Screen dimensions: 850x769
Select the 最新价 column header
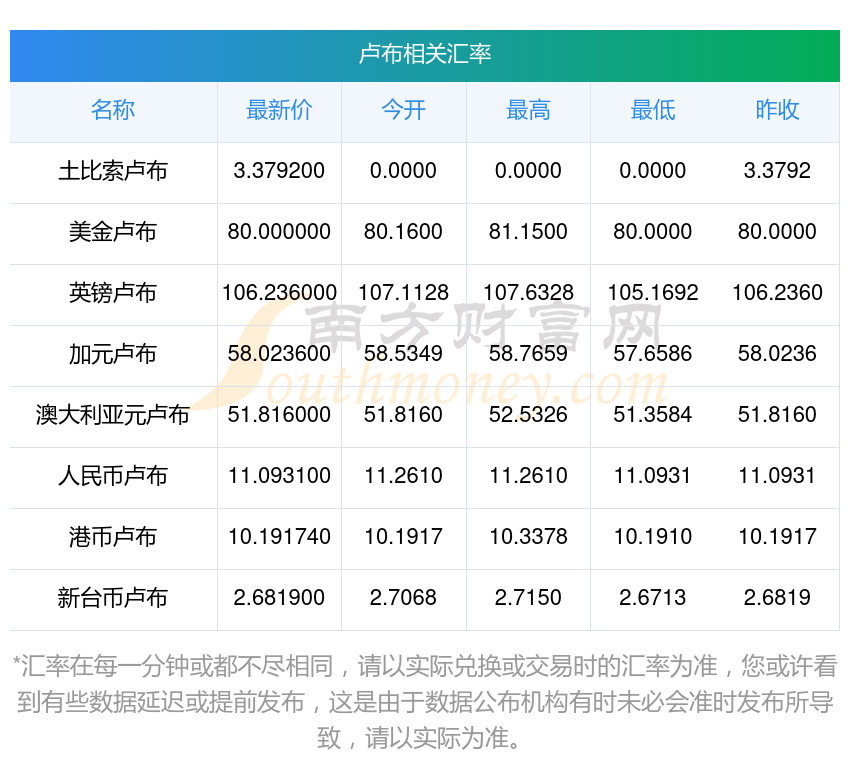coord(279,110)
